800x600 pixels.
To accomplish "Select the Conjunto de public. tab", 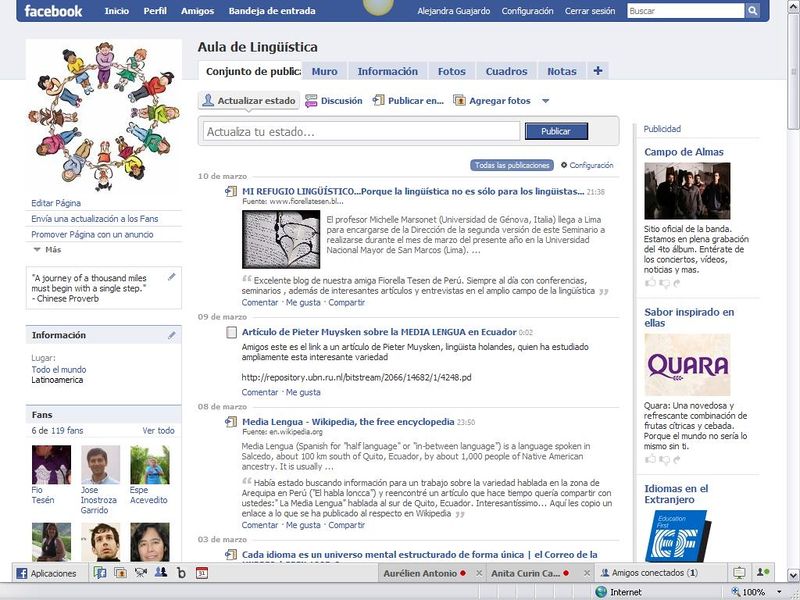I will click(250, 71).
